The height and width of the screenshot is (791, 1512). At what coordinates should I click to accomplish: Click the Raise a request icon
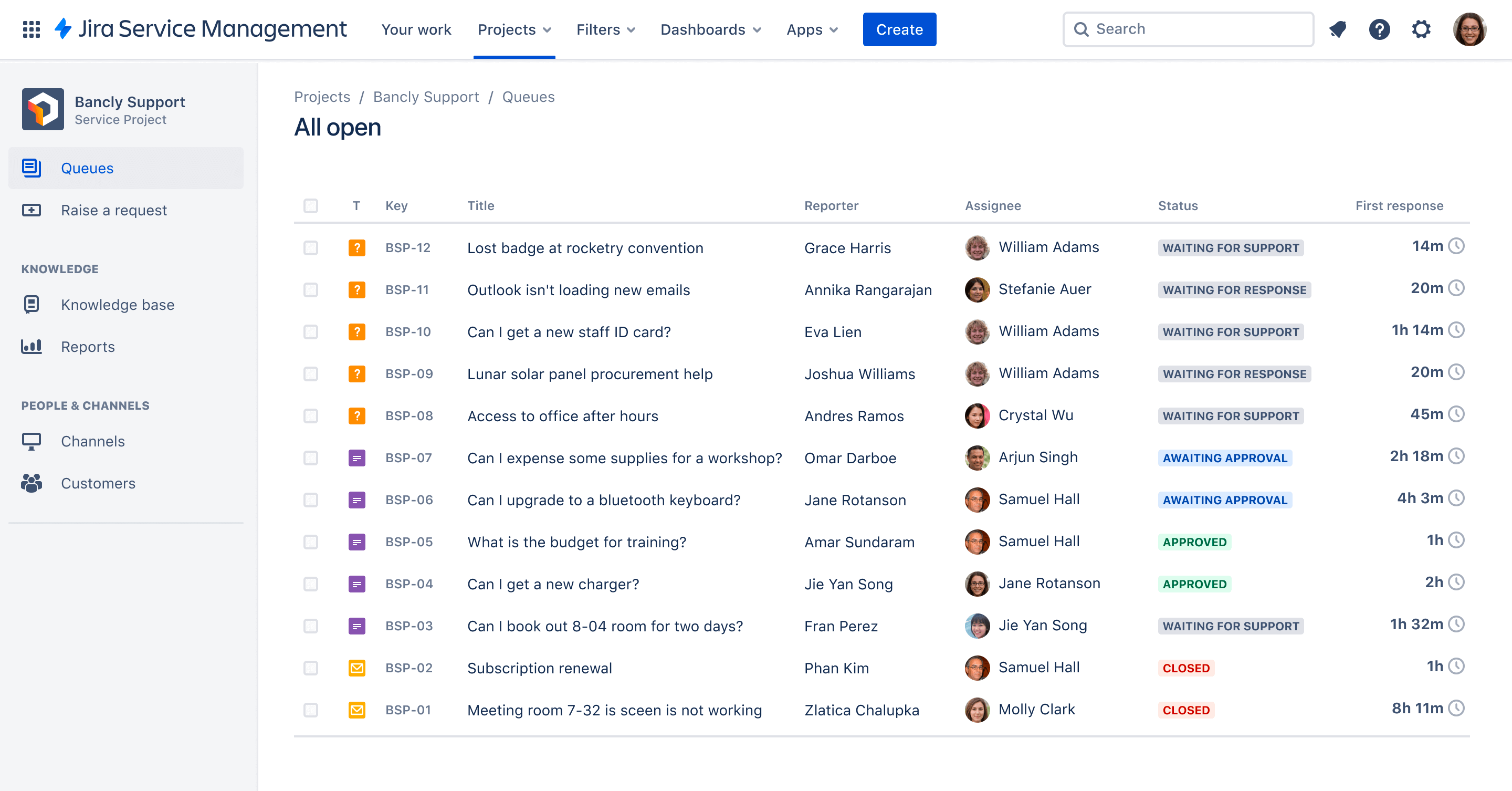point(31,209)
